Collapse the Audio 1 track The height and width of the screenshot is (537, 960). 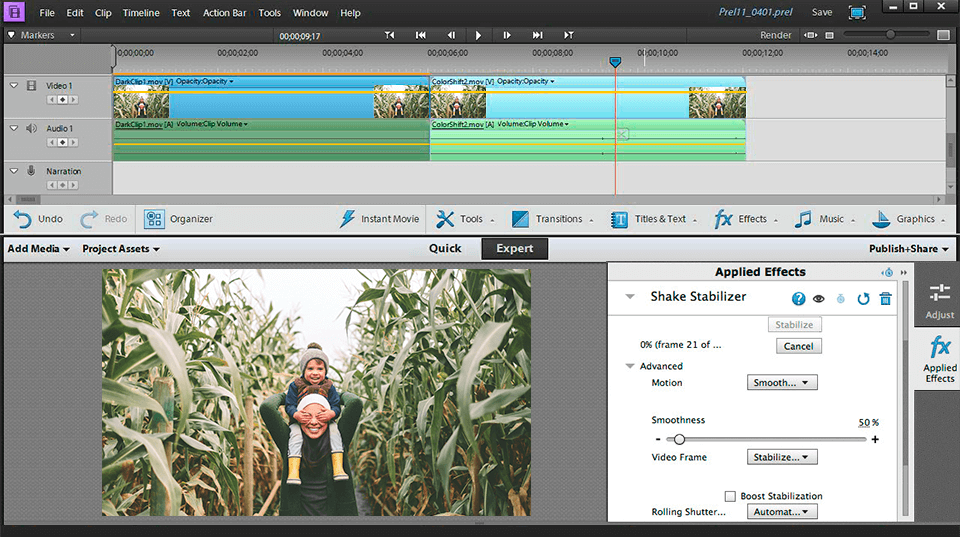click(x=13, y=129)
